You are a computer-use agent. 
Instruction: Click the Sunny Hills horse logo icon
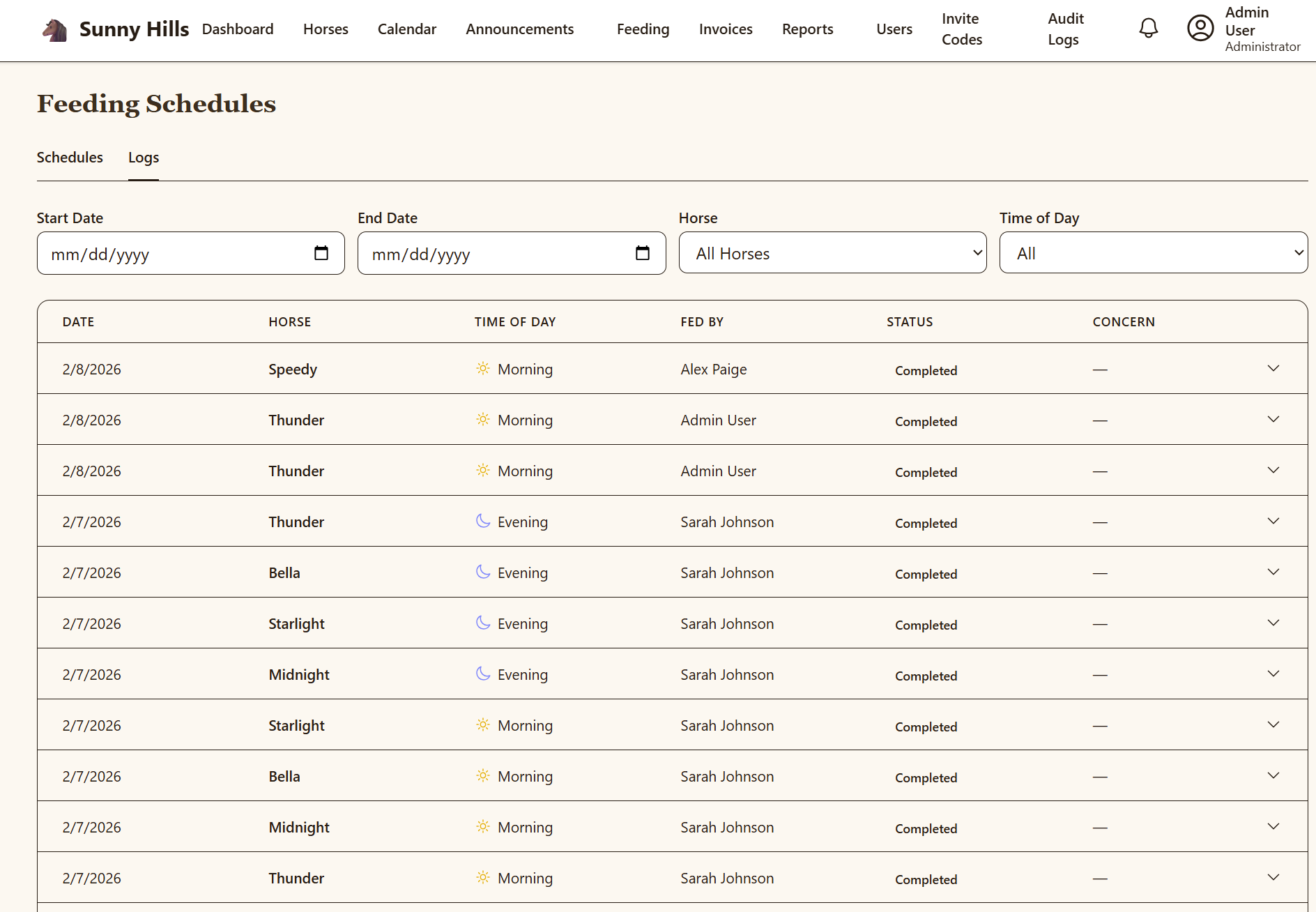pos(54,30)
